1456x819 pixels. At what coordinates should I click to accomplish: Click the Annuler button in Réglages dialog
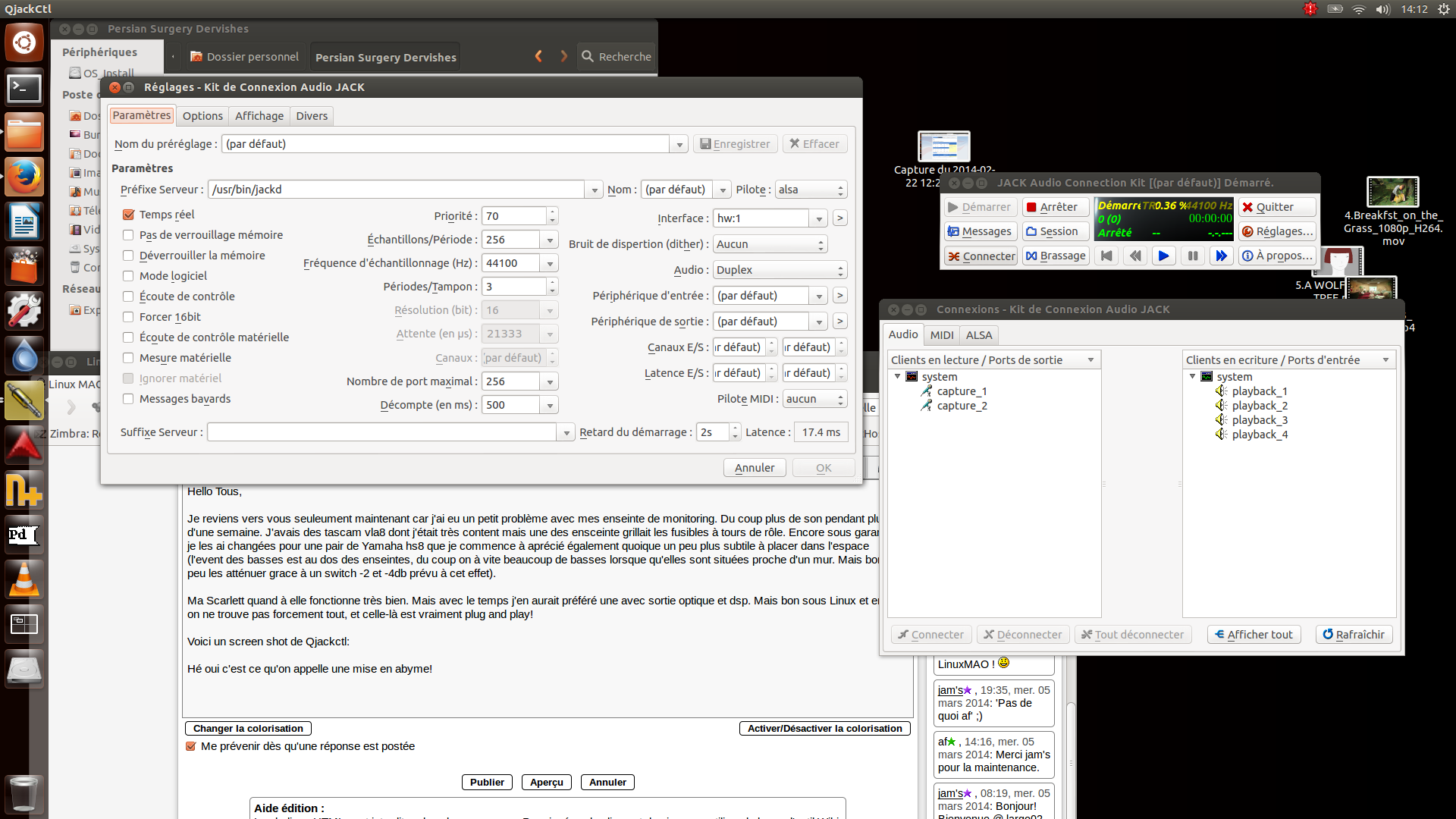point(754,468)
